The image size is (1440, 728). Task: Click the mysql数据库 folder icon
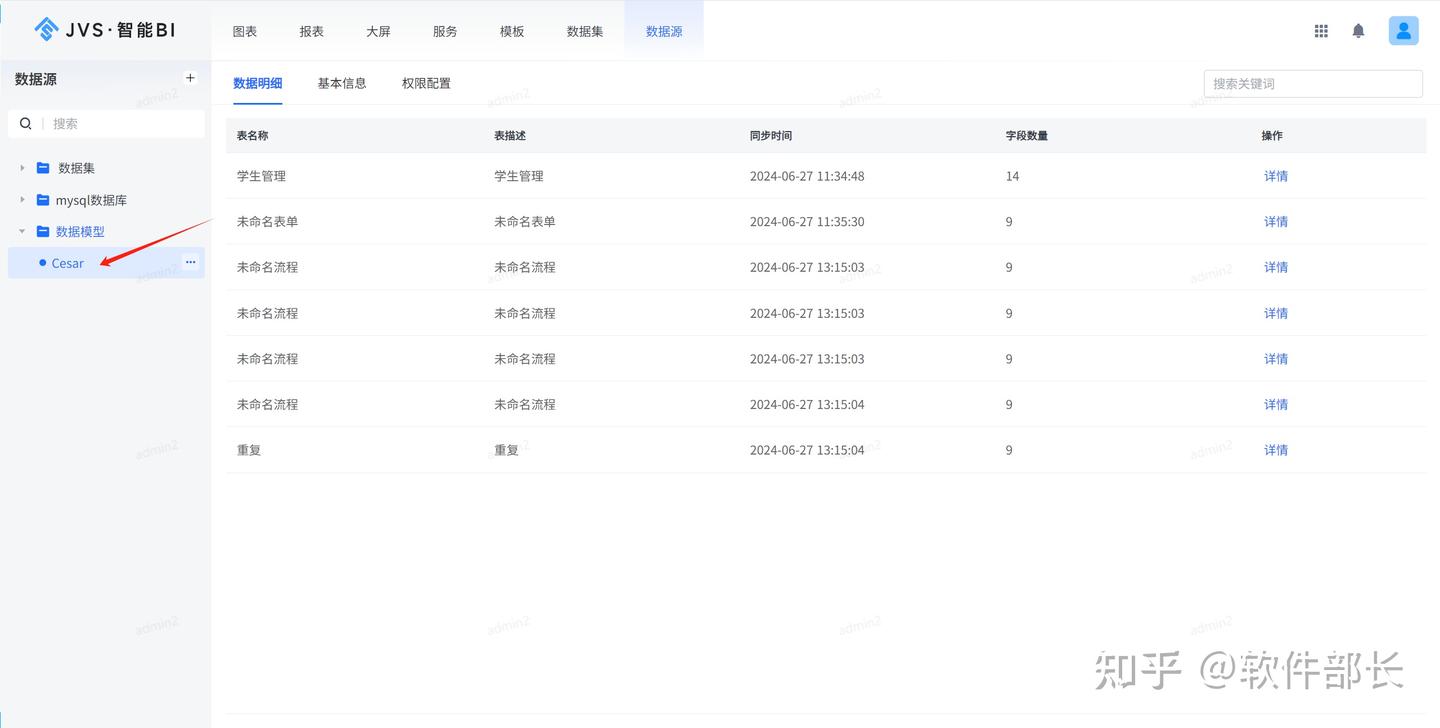43,200
